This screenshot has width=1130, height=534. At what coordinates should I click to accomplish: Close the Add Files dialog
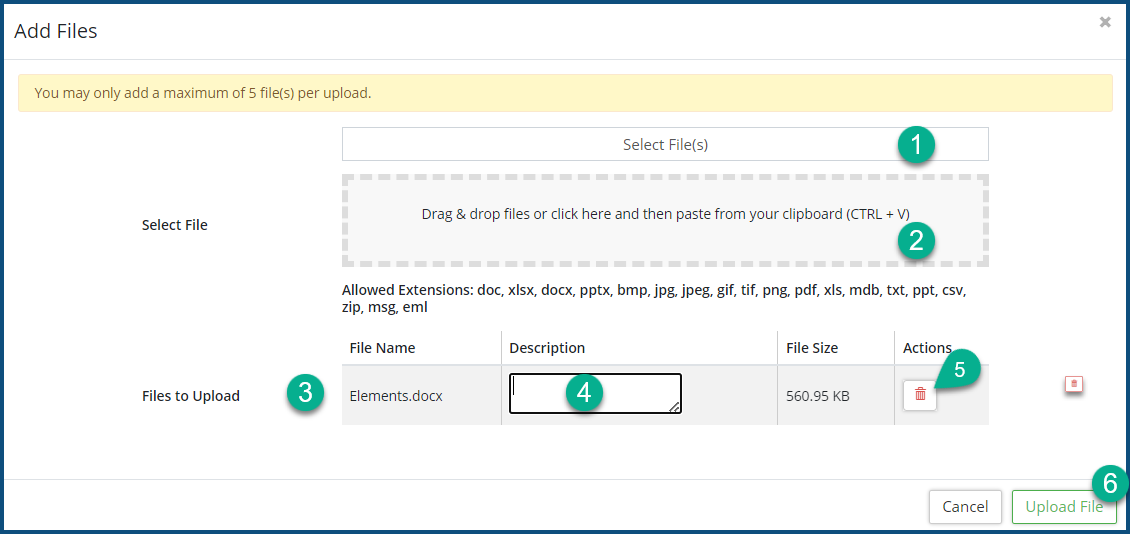[1105, 22]
